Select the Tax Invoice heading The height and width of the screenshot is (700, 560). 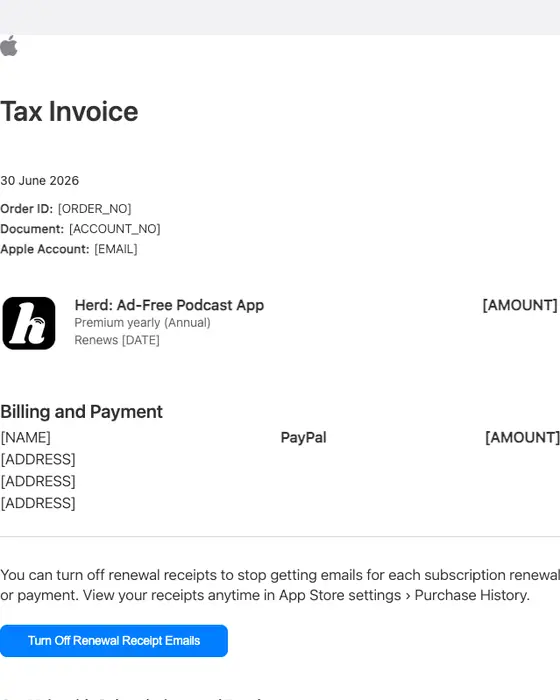[x=69, y=112]
